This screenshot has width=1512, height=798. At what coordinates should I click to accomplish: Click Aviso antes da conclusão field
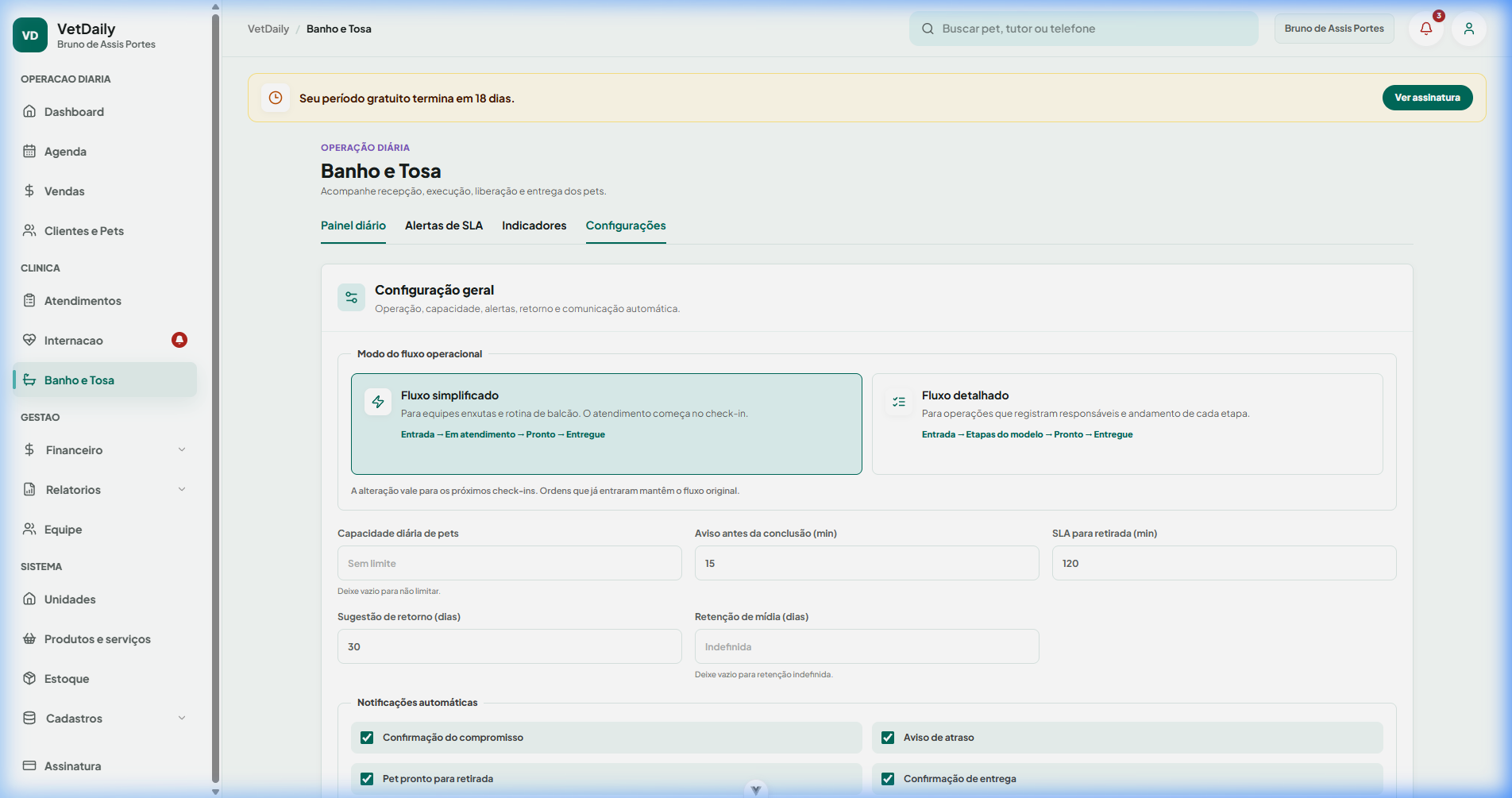click(867, 563)
